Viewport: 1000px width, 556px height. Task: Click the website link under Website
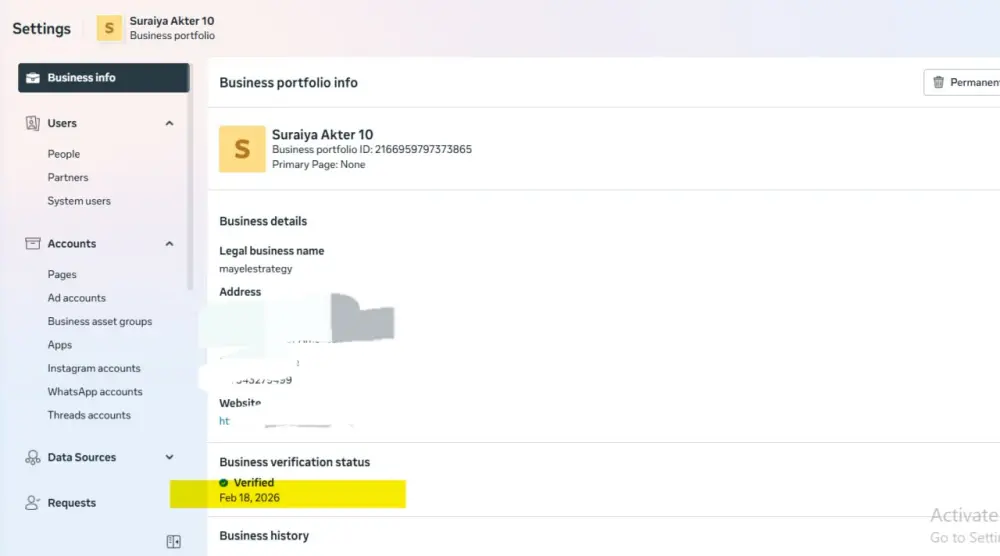pos(225,421)
